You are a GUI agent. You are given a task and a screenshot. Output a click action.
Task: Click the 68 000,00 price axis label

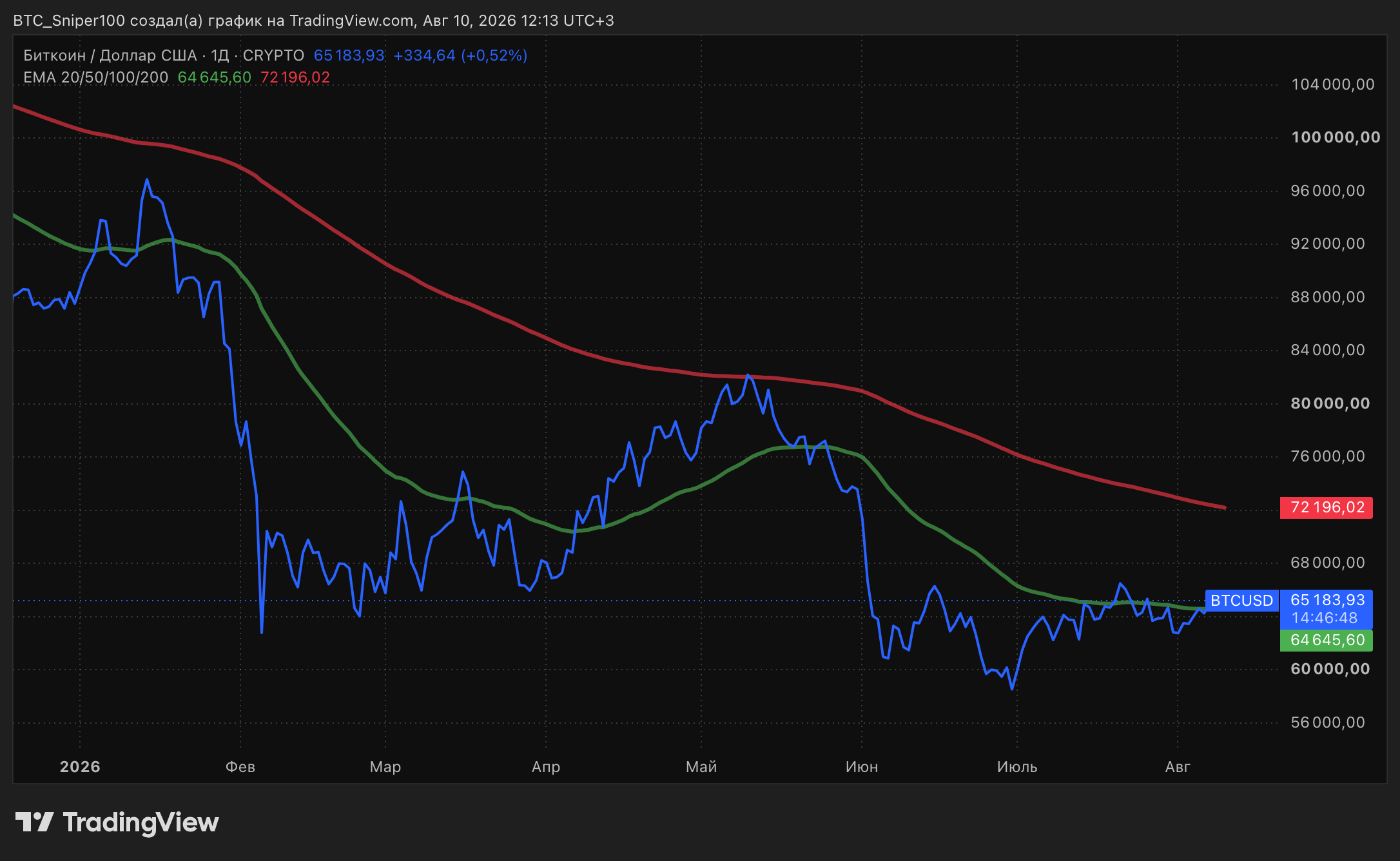(x=1328, y=563)
